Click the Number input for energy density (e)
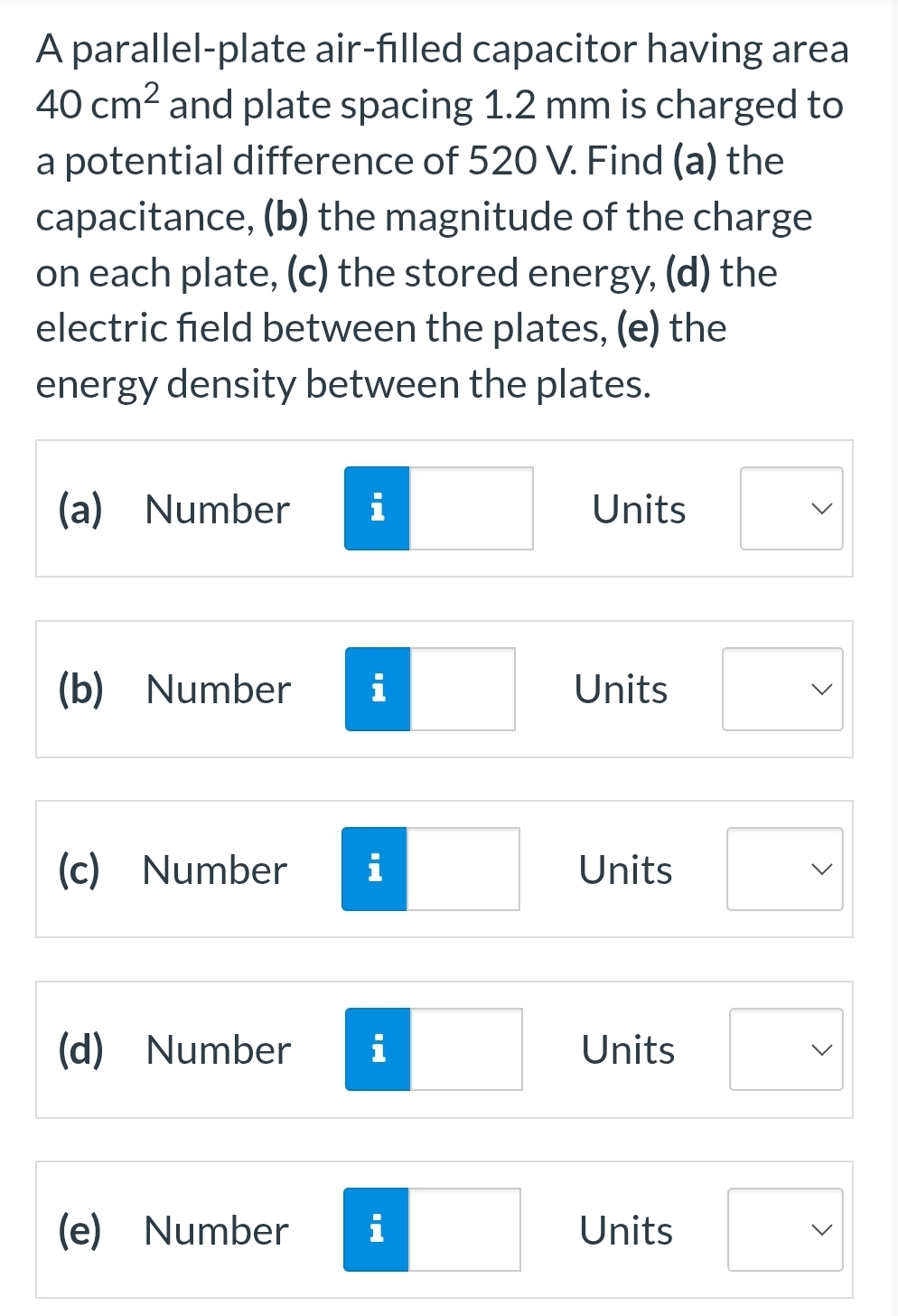The width and height of the screenshot is (898, 1316). pyautogui.click(x=464, y=1229)
